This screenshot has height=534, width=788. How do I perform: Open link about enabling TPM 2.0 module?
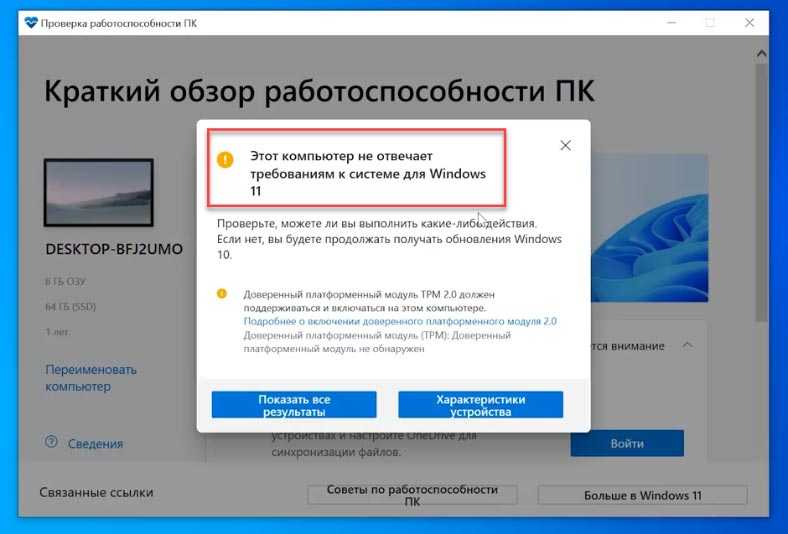point(400,321)
